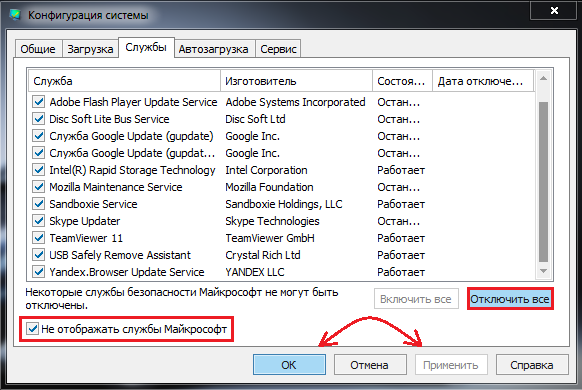Toggle 'Не отображать службы Майкрософт' checkbox

(32, 329)
